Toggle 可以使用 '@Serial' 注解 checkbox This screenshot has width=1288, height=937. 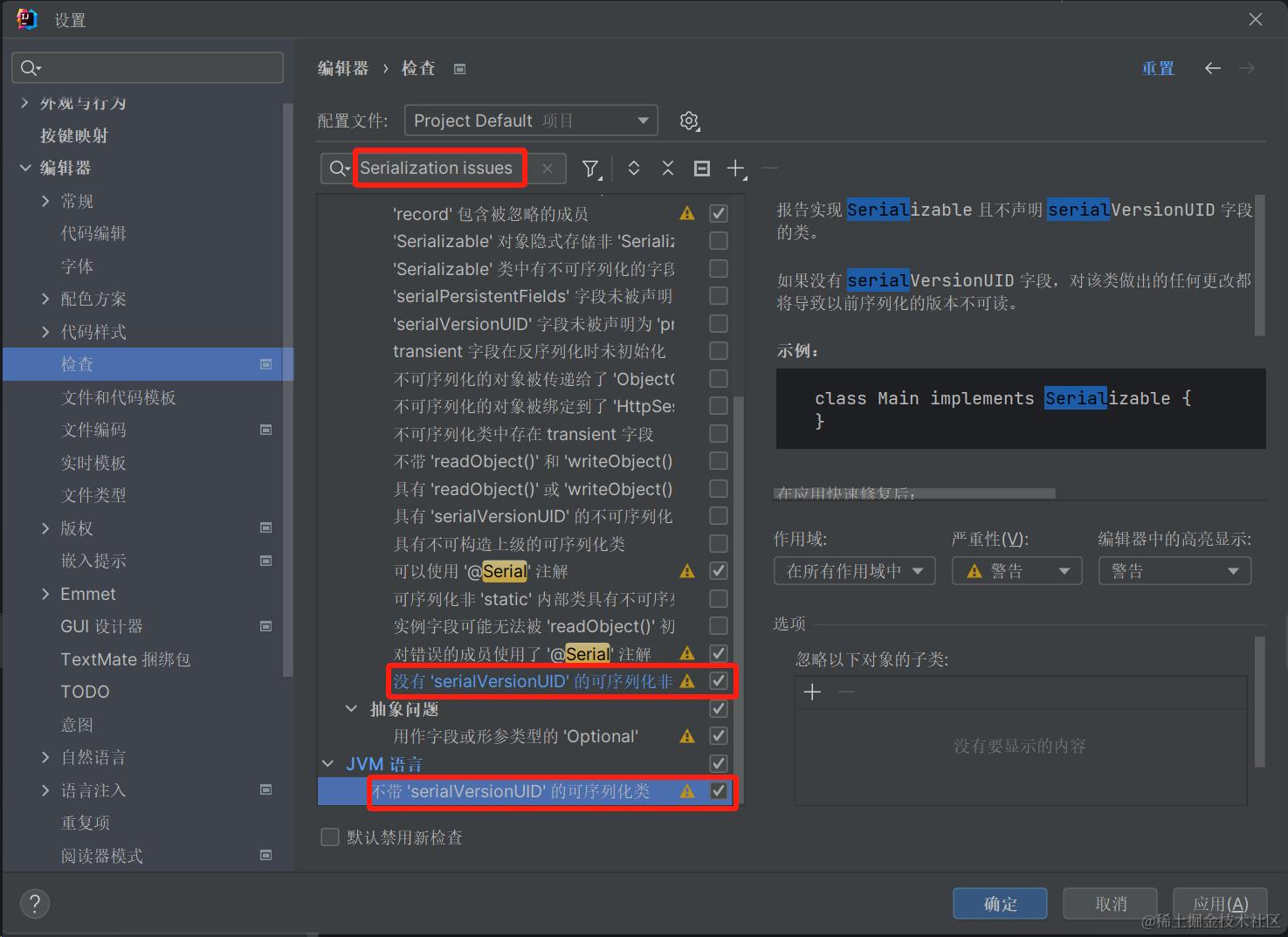coord(719,571)
